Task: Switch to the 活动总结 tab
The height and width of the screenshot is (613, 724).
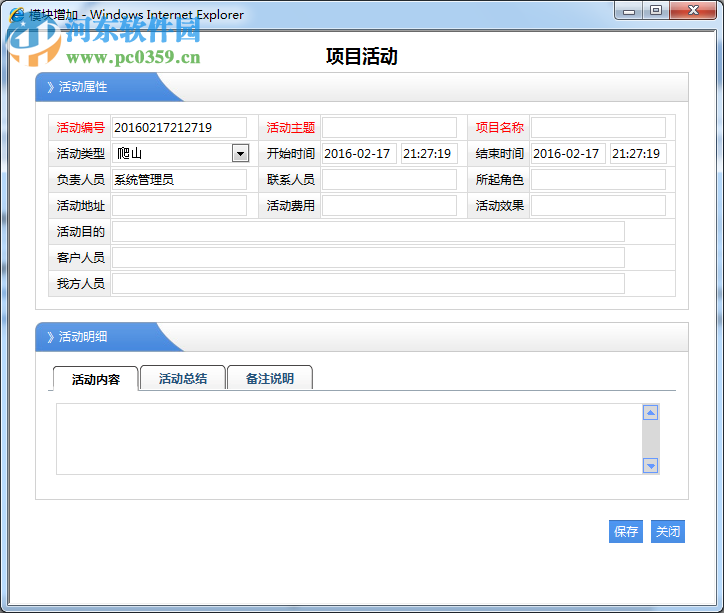Action: coord(183,378)
